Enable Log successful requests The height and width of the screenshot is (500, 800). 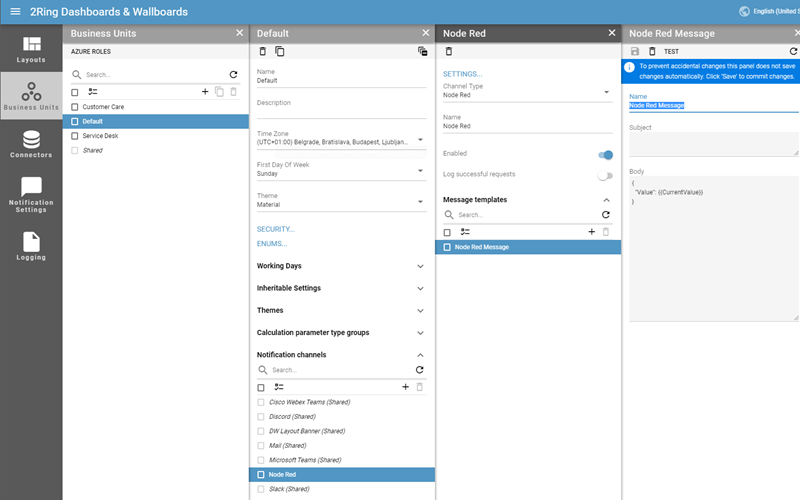coord(604,175)
